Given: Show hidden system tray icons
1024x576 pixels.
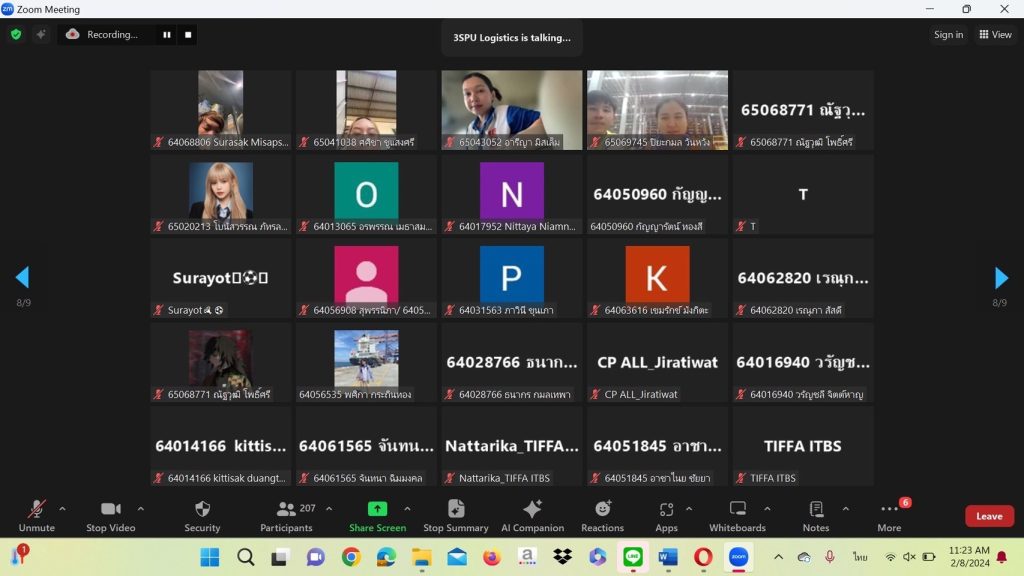Looking at the screenshot, I should tap(778, 557).
